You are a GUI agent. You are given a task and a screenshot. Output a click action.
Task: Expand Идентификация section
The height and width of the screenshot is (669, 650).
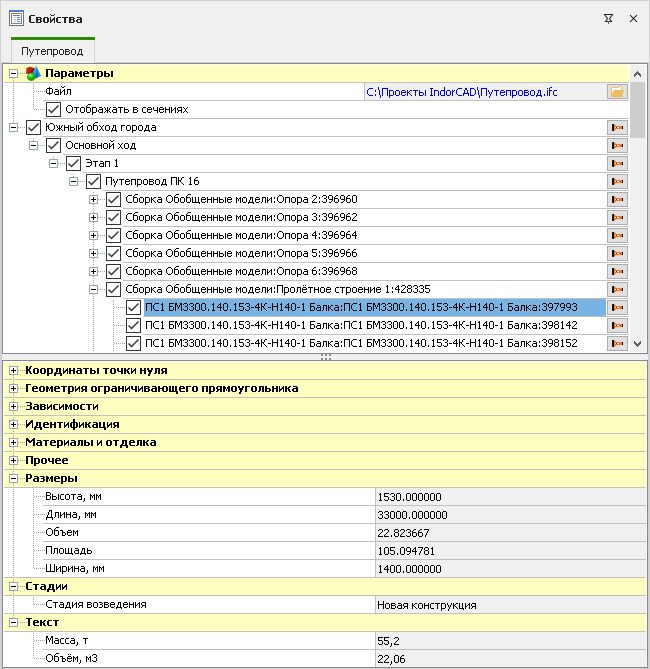point(13,424)
